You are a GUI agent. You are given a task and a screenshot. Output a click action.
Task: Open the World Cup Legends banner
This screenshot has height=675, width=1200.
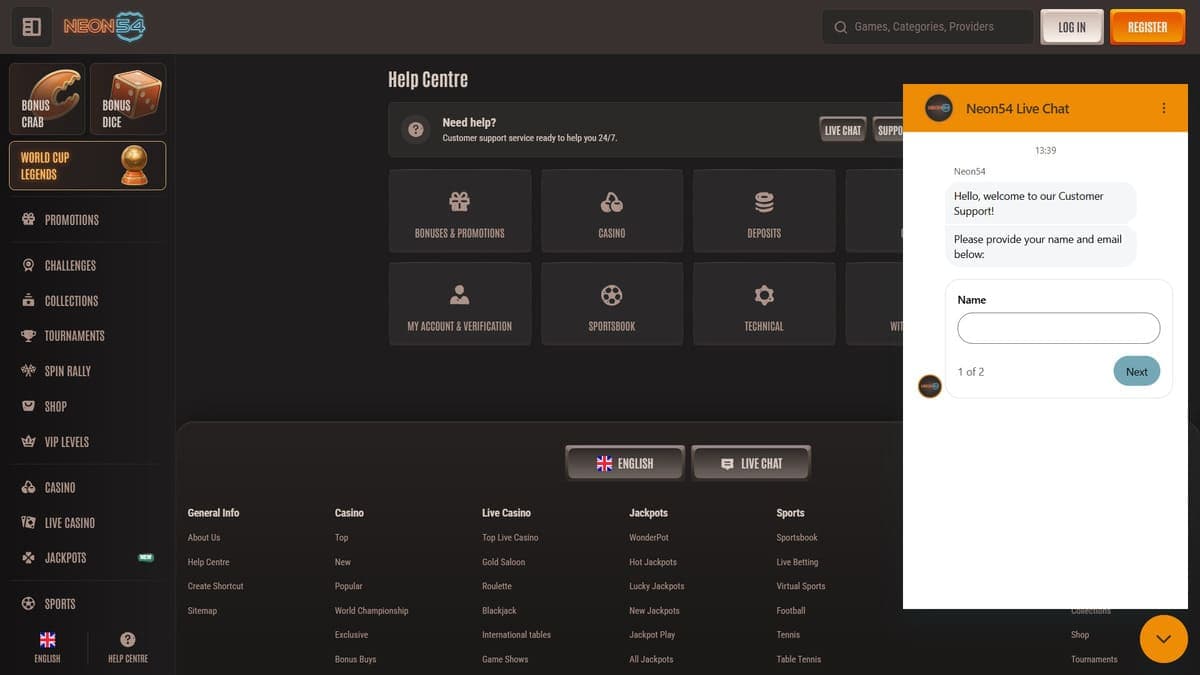pos(88,165)
